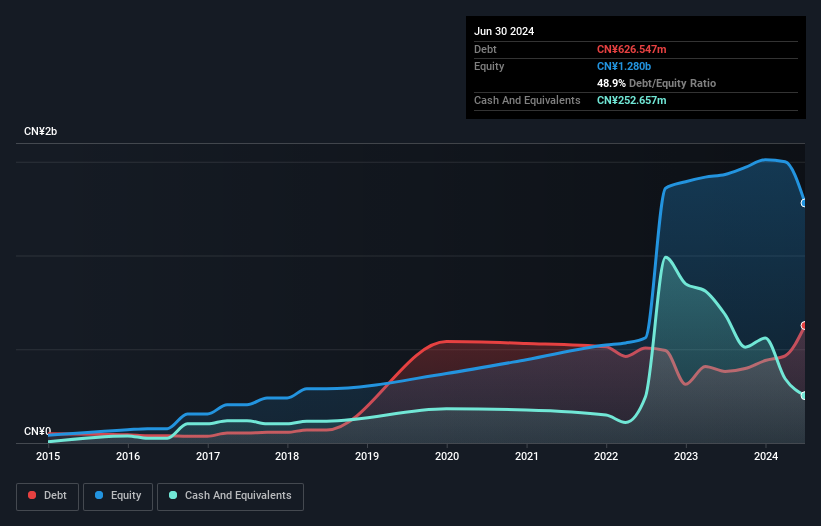Click the Equity row label in tooltip
This screenshot has height=526, width=821.
(489, 66)
